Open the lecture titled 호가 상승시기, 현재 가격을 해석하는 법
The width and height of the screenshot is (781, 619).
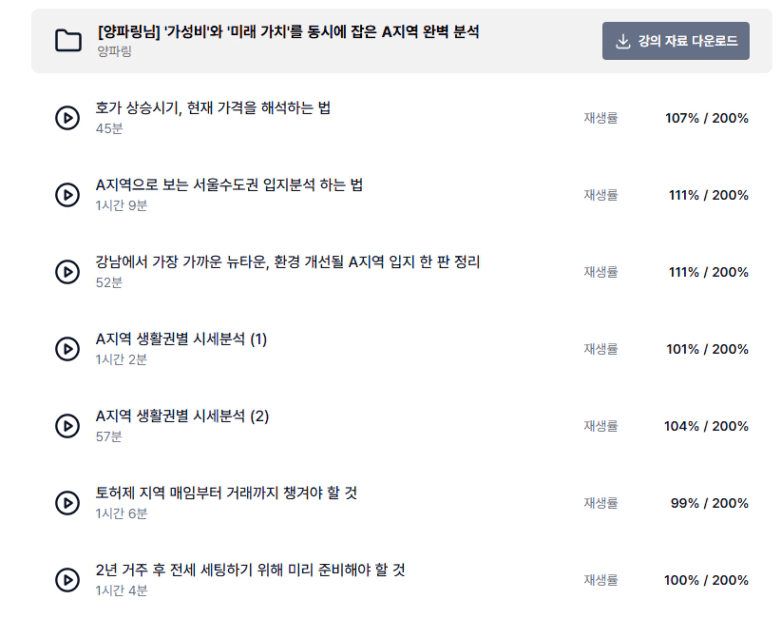click(x=213, y=108)
